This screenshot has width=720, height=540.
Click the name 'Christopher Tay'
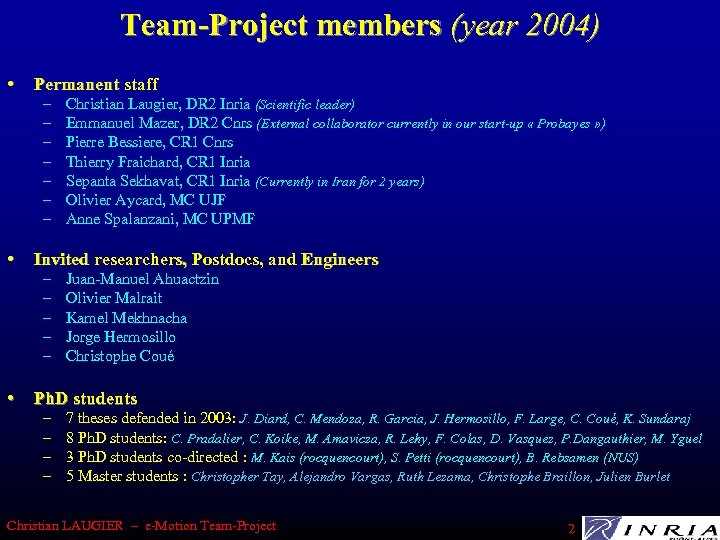237,477
